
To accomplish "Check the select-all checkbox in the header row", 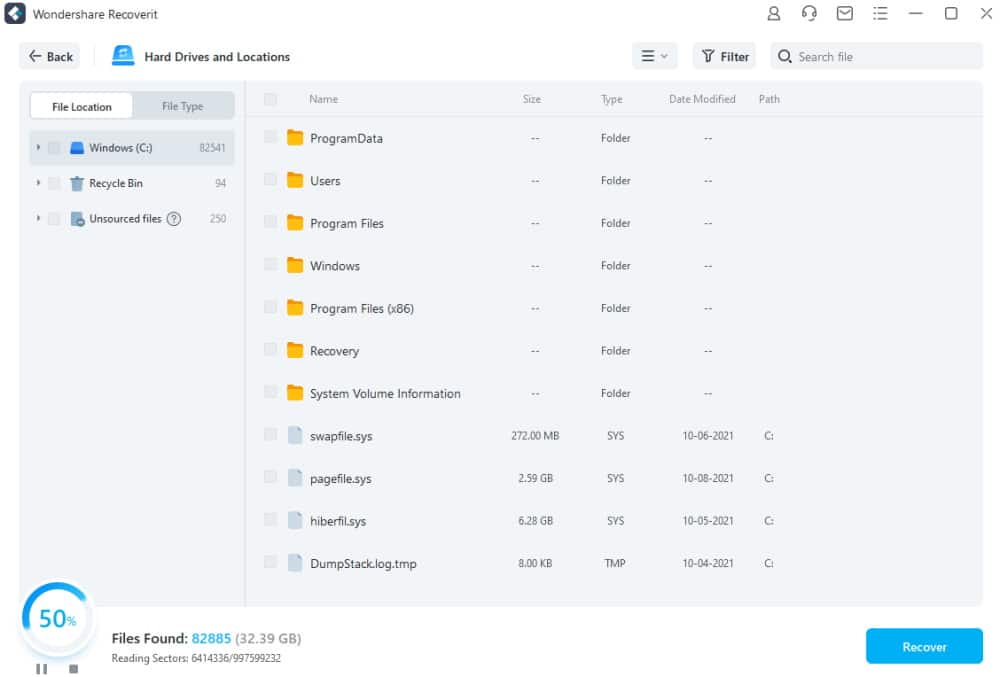I will (x=270, y=99).
